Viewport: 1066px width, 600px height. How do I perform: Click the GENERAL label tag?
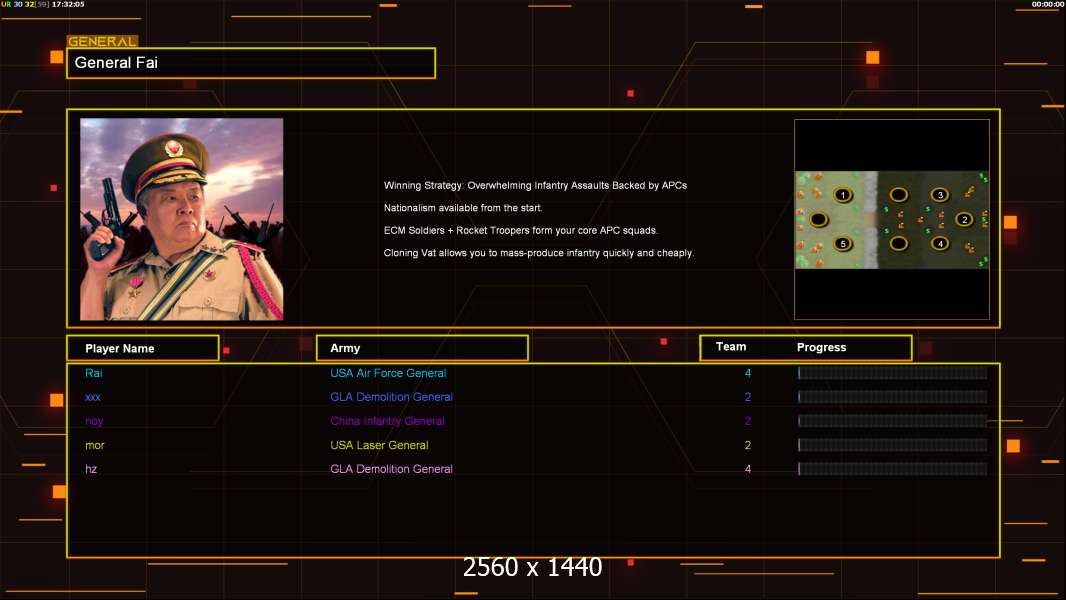pos(102,41)
